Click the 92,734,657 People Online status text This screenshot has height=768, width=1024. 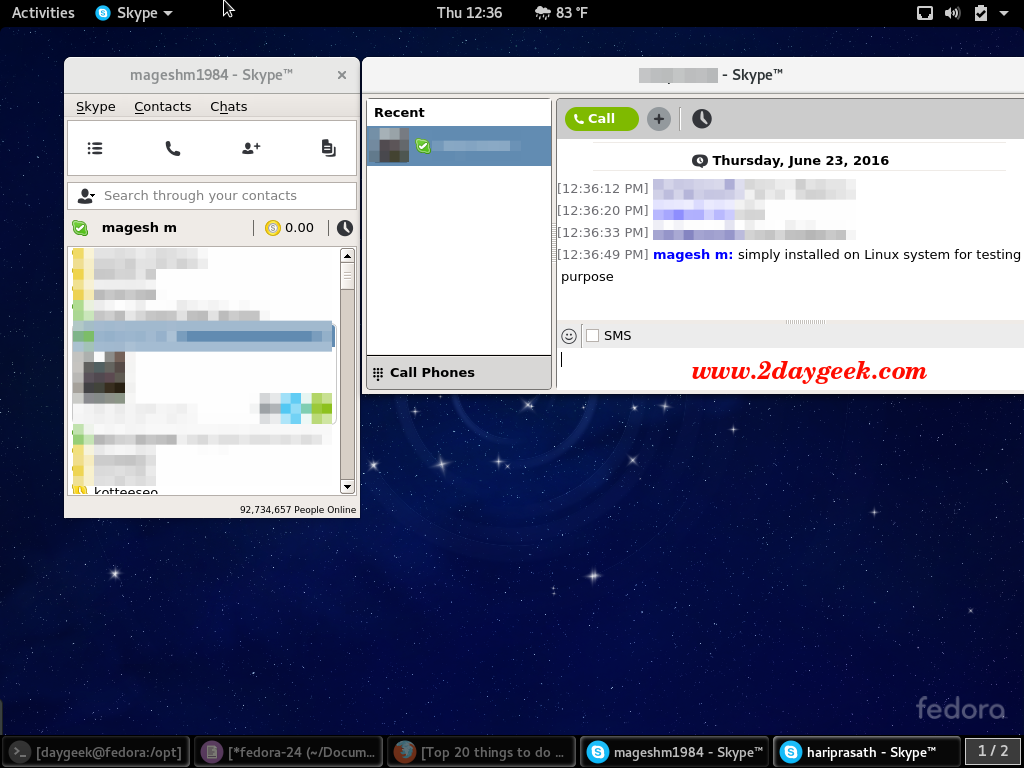click(298, 510)
